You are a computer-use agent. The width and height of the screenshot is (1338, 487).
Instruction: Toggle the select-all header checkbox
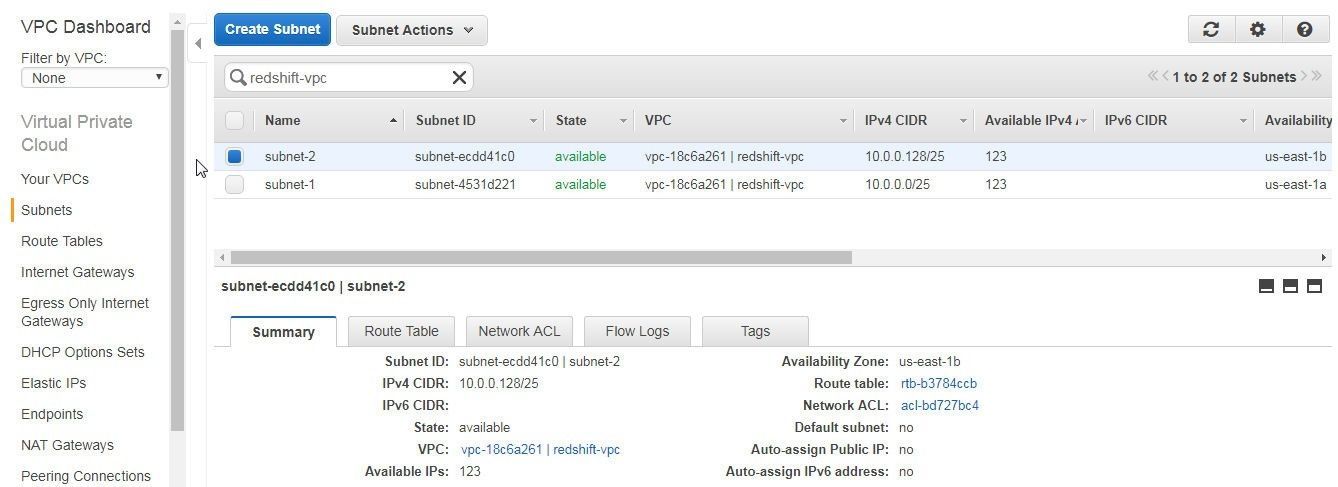(x=234, y=120)
